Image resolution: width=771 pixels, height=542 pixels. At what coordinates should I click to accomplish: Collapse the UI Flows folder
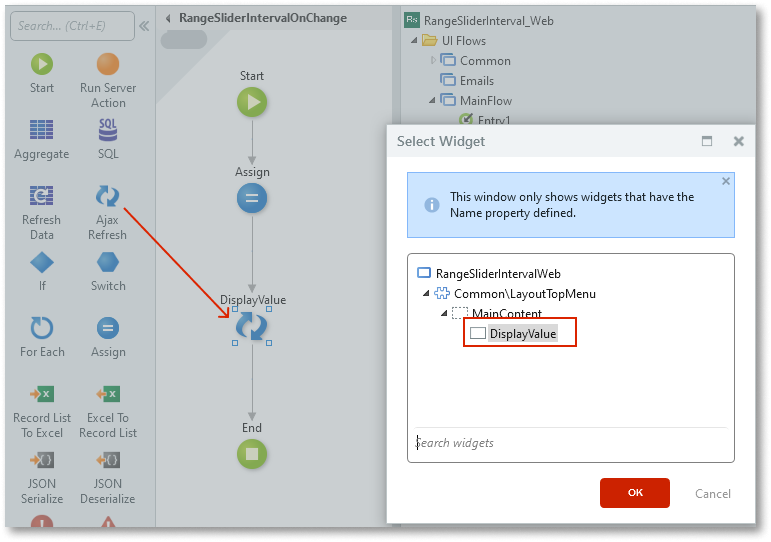tap(414, 41)
